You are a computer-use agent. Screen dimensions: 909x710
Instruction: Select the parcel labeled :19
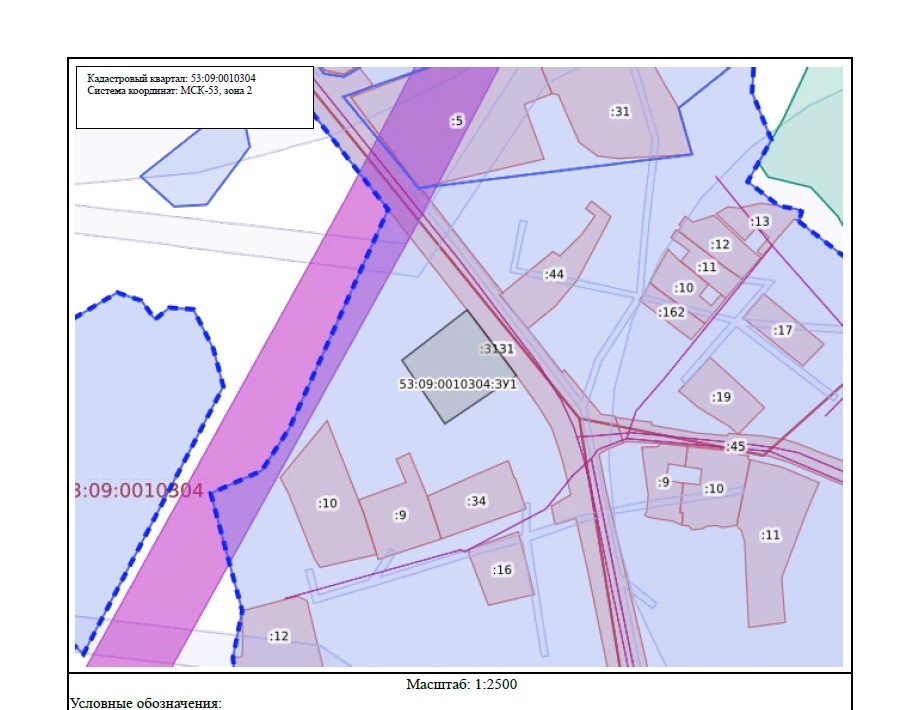(721, 397)
